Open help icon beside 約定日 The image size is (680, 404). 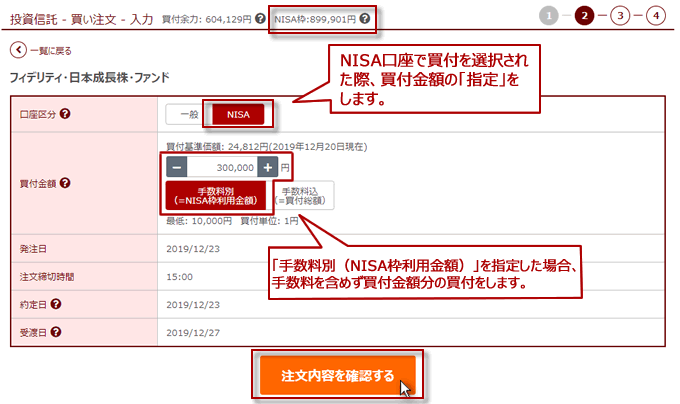pyautogui.click(x=56, y=304)
